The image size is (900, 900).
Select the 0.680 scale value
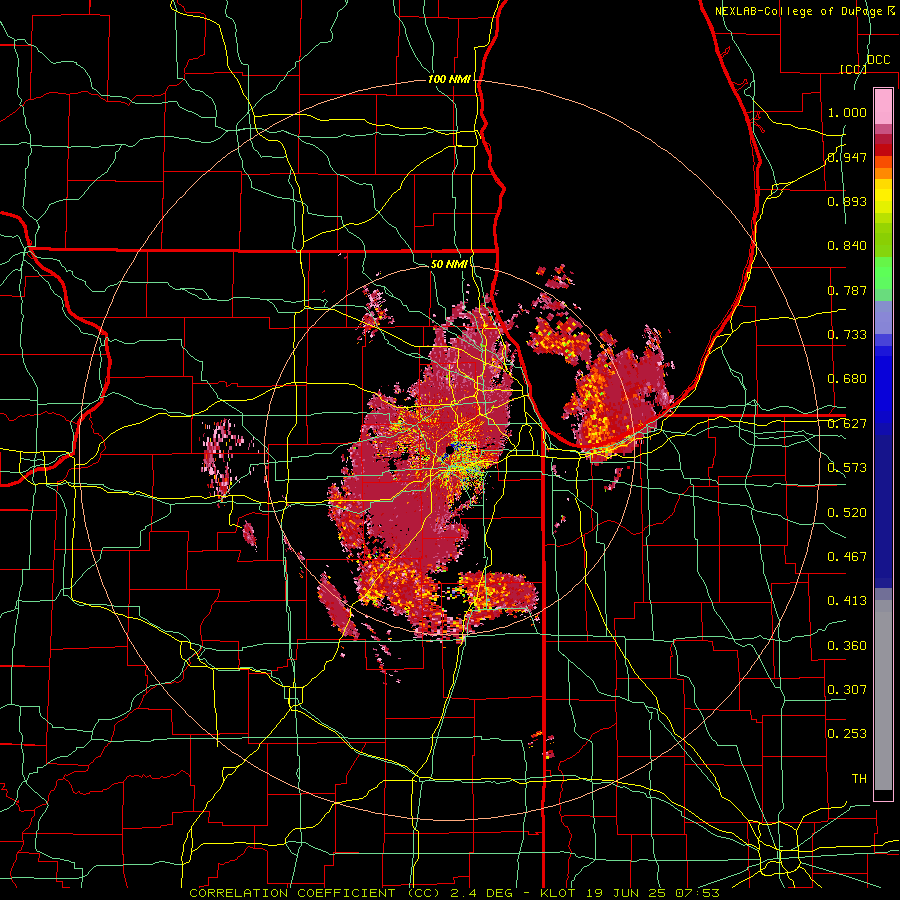(x=847, y=379)
